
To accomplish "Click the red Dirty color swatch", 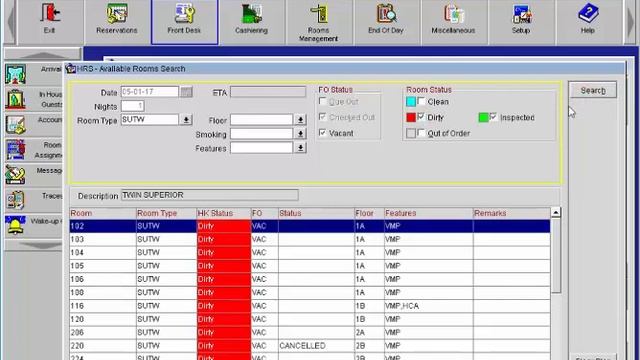I will pos(411,118).
